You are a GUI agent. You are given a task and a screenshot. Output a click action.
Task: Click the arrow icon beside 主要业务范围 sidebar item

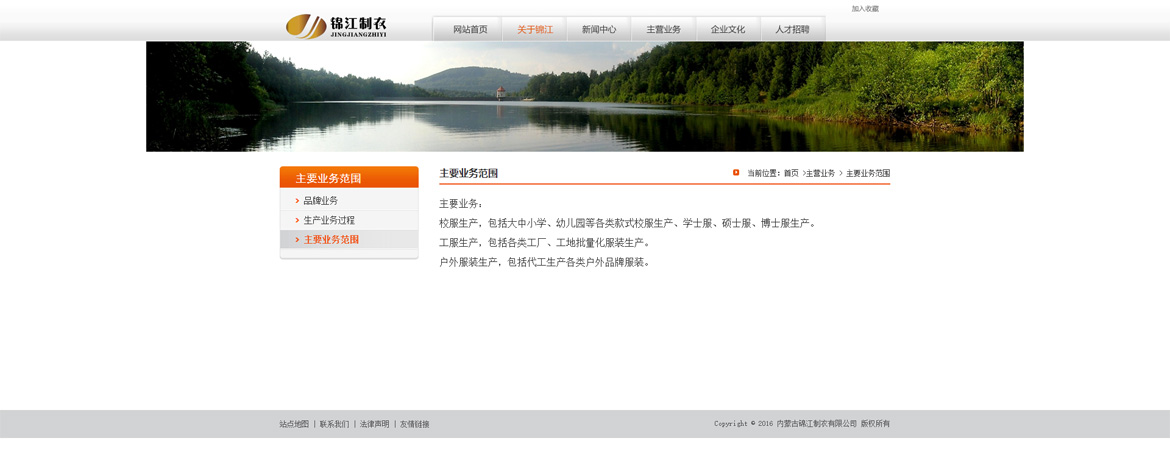click(297, 240)
